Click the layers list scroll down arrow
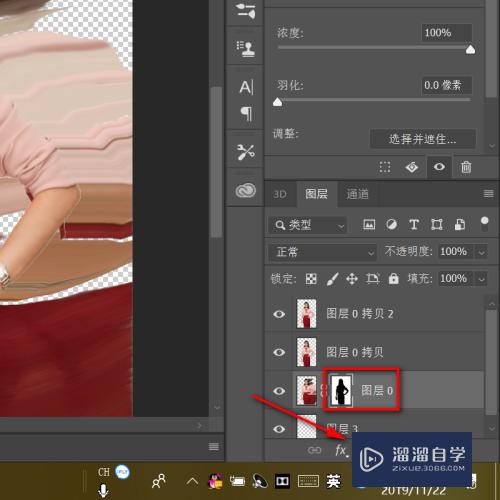The image size is (500, 500). click(492, 428)
